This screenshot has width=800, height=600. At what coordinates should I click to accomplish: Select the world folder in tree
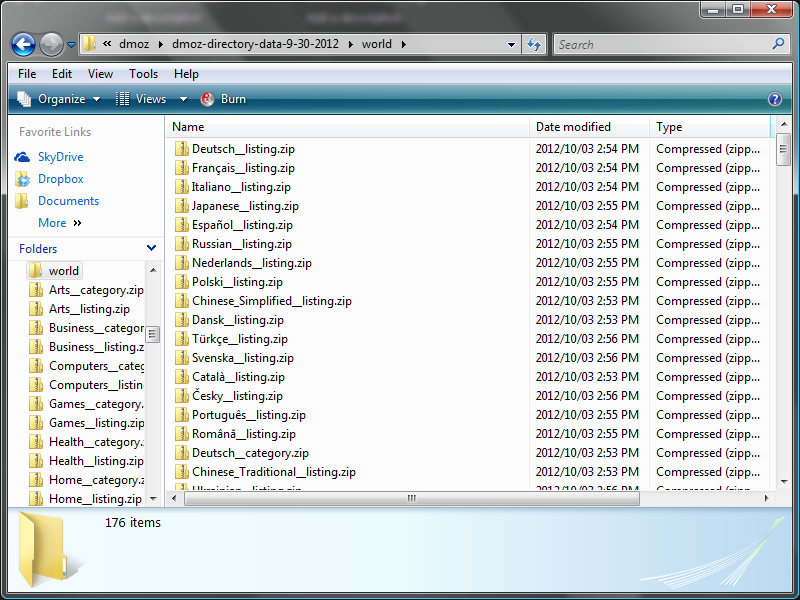pos(63,270)
